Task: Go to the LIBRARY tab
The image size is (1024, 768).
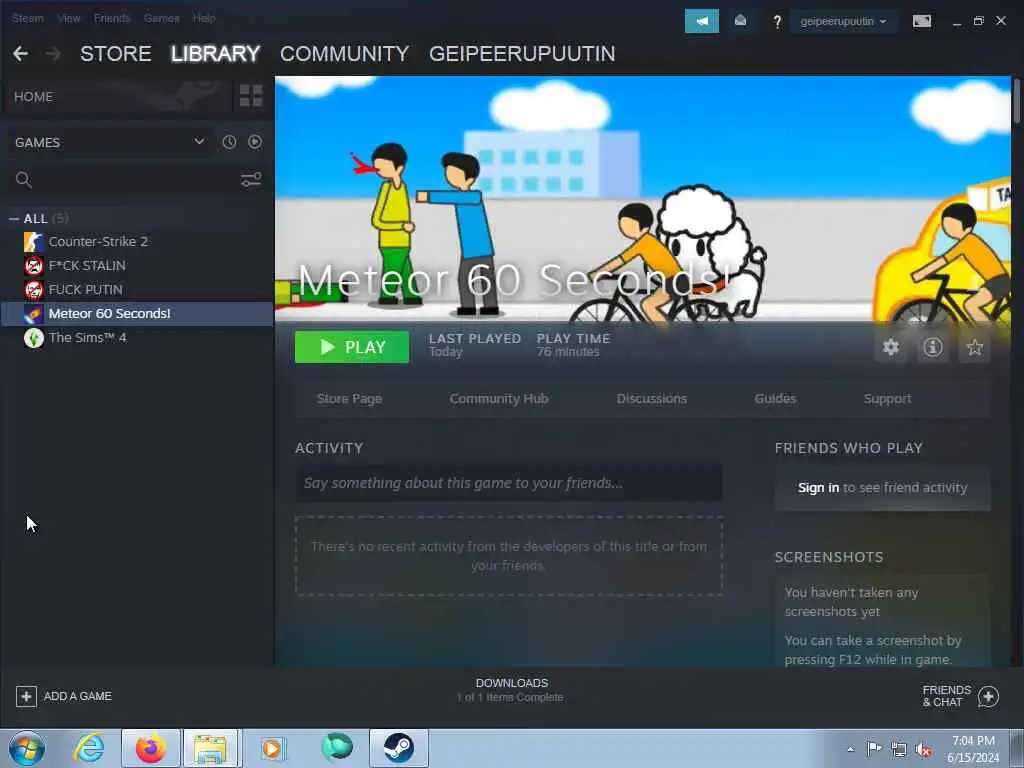Action: coord(216,54)
